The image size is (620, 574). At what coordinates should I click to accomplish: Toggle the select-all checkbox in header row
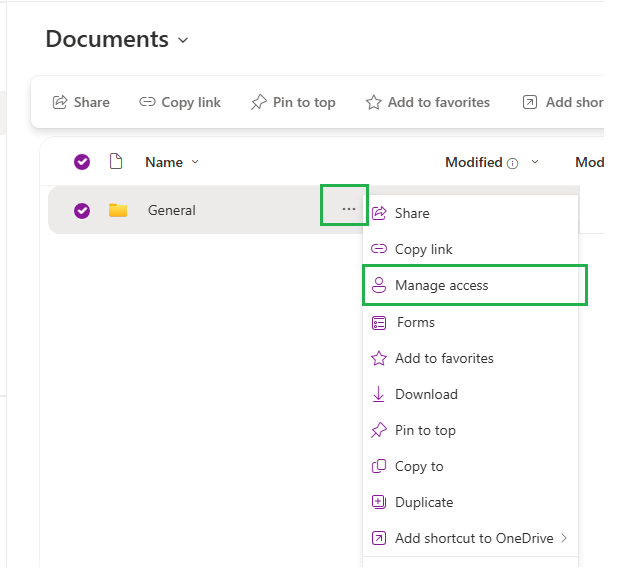click(x=82, y=162)
